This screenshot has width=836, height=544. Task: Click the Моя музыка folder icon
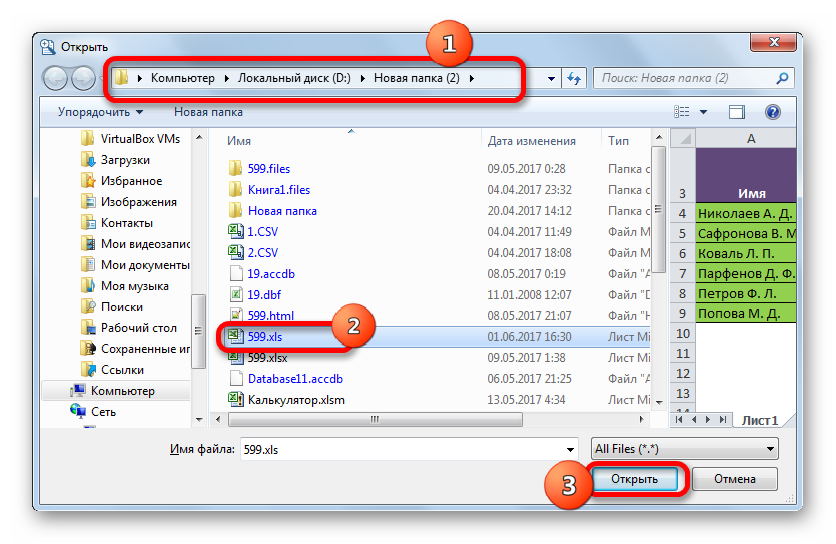(x=87, y=286)
